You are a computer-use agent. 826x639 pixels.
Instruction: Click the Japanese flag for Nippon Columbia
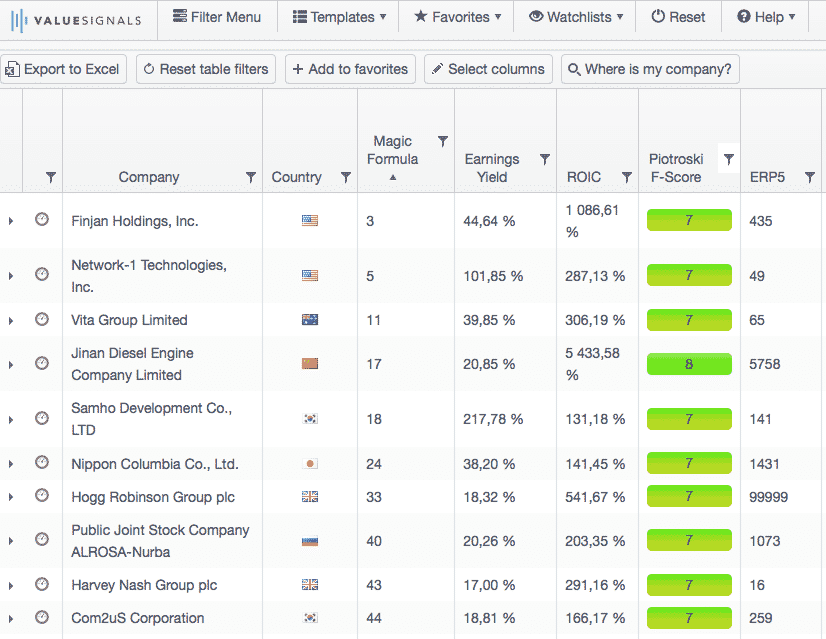310,464
